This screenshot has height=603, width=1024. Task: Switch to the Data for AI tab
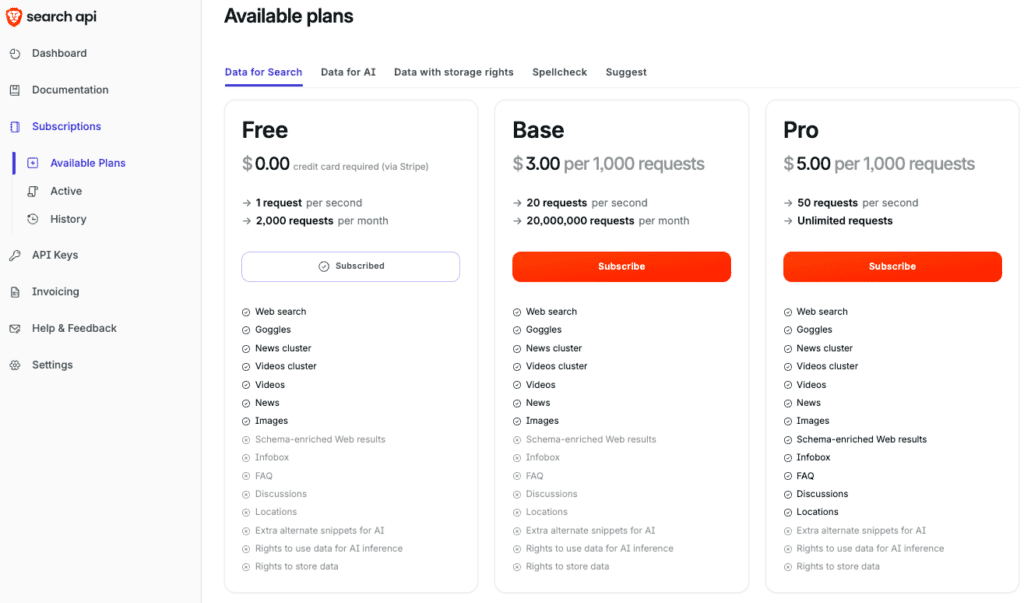(x=348, y=72)
